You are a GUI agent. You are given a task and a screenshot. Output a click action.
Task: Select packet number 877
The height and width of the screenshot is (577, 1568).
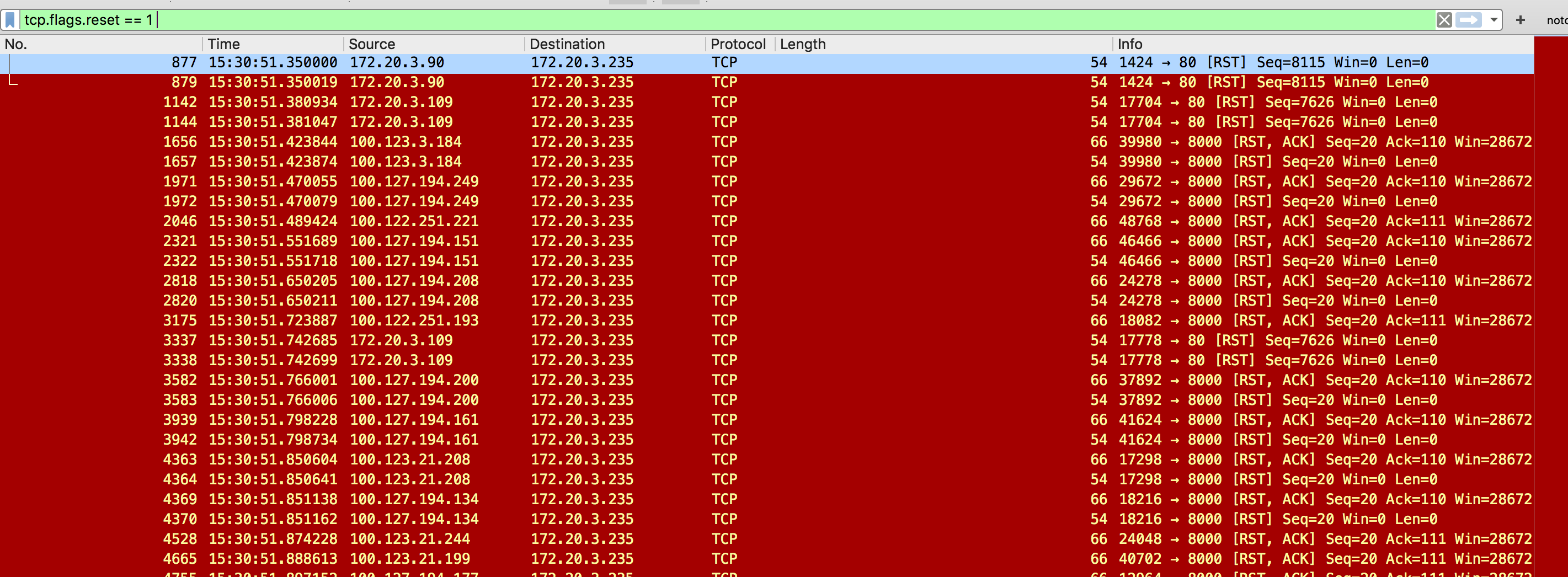point(767,63)
